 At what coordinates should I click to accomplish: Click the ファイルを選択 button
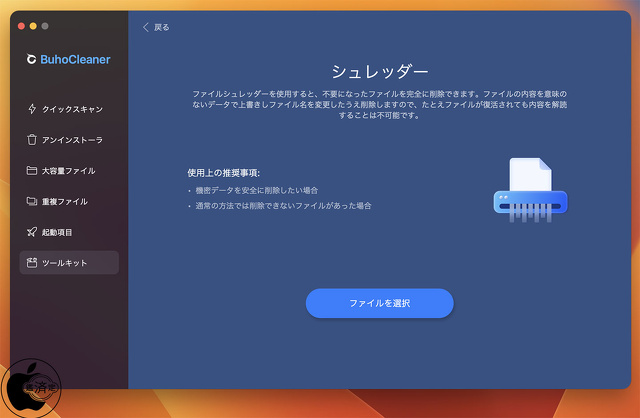click(380, 303)
